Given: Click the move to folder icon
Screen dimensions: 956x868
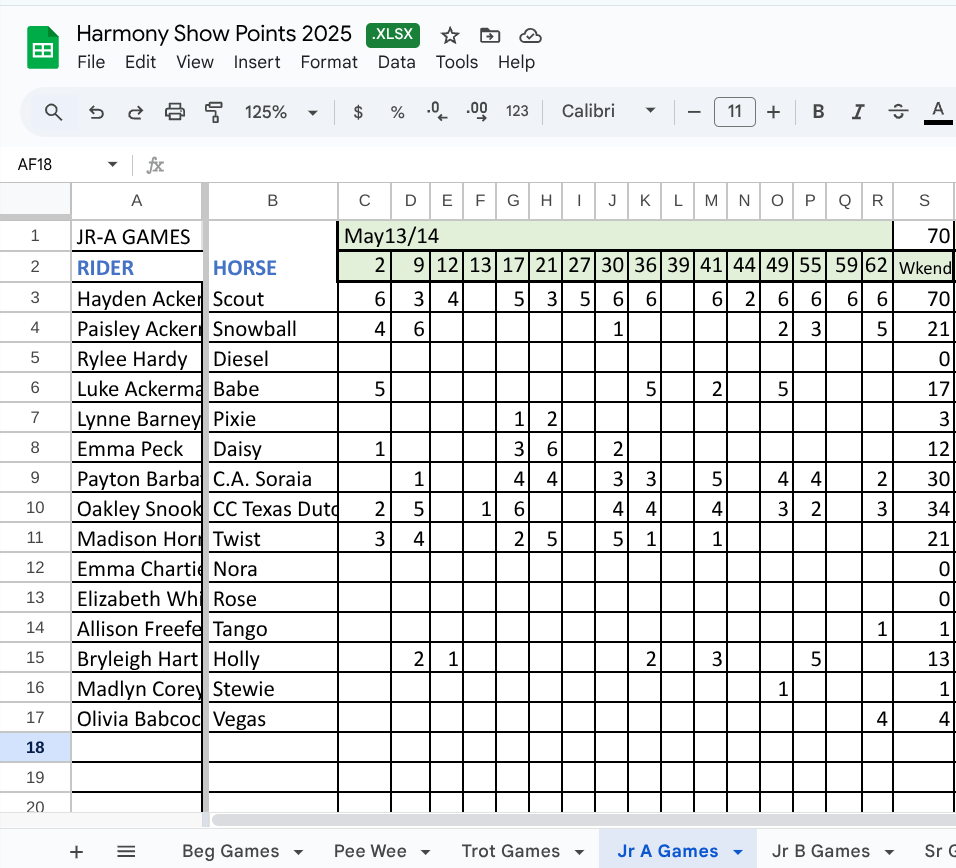Looking at the screenshot, I should click(x=490, y=36).
